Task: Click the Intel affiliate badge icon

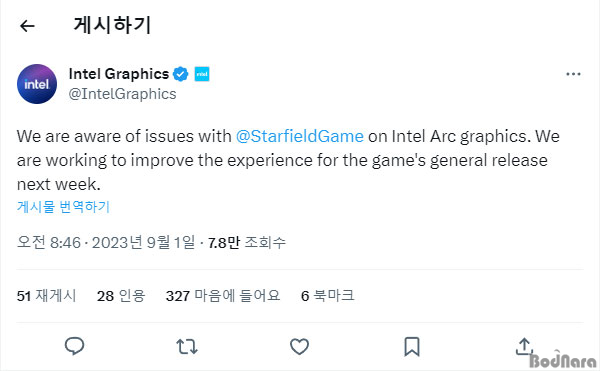Action: 202,74
